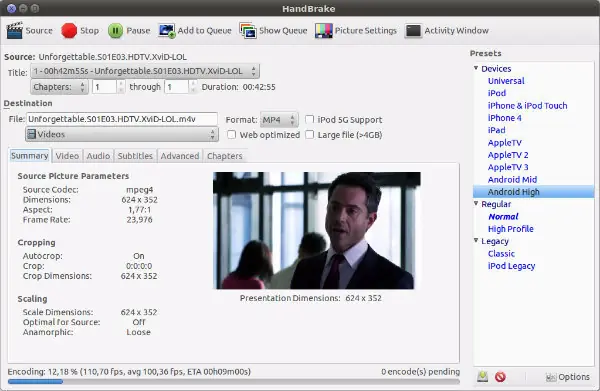
Task: Go to the Advanced tab
Action: 180,156
